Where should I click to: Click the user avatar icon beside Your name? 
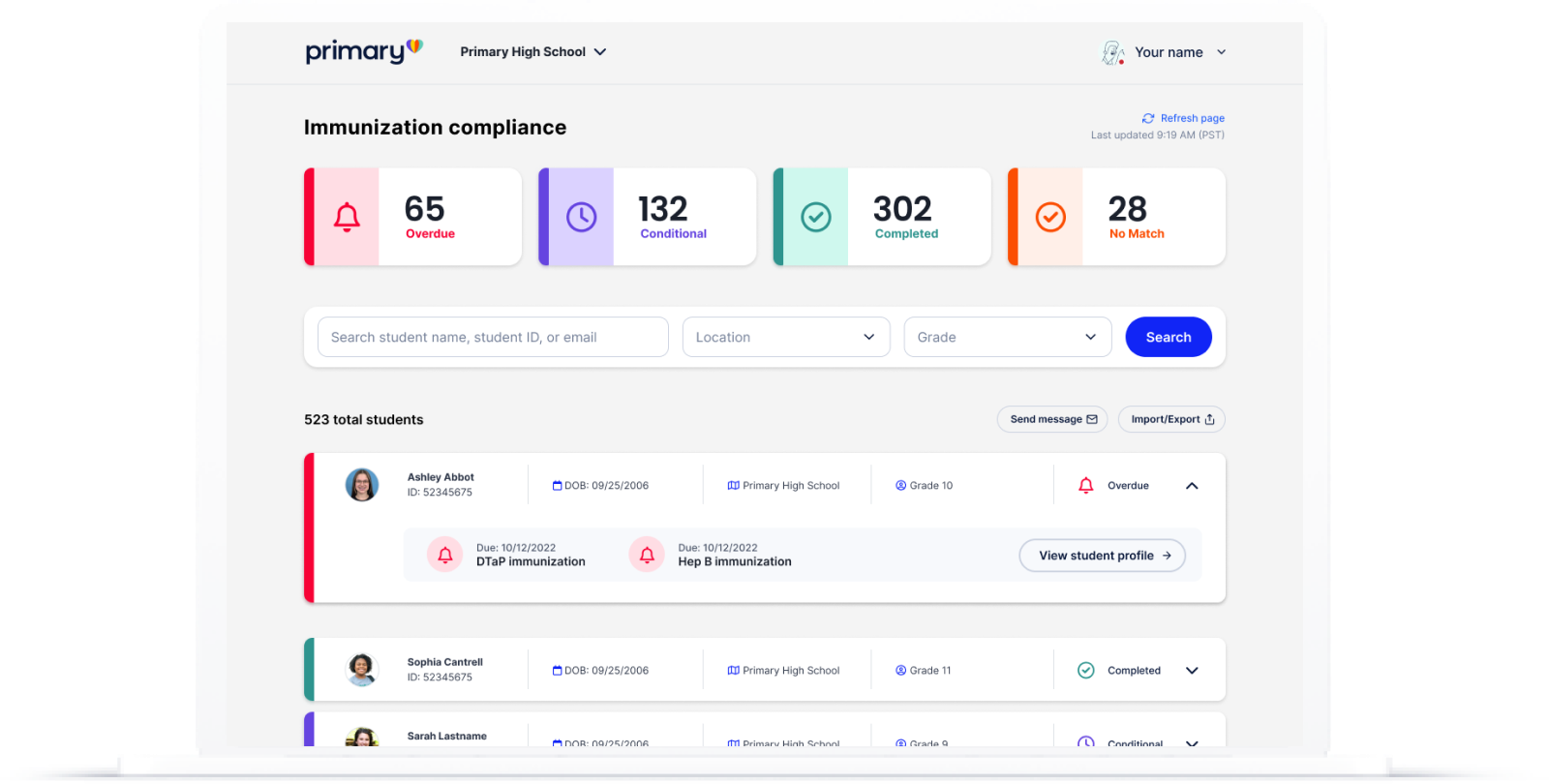(1113, 52)
